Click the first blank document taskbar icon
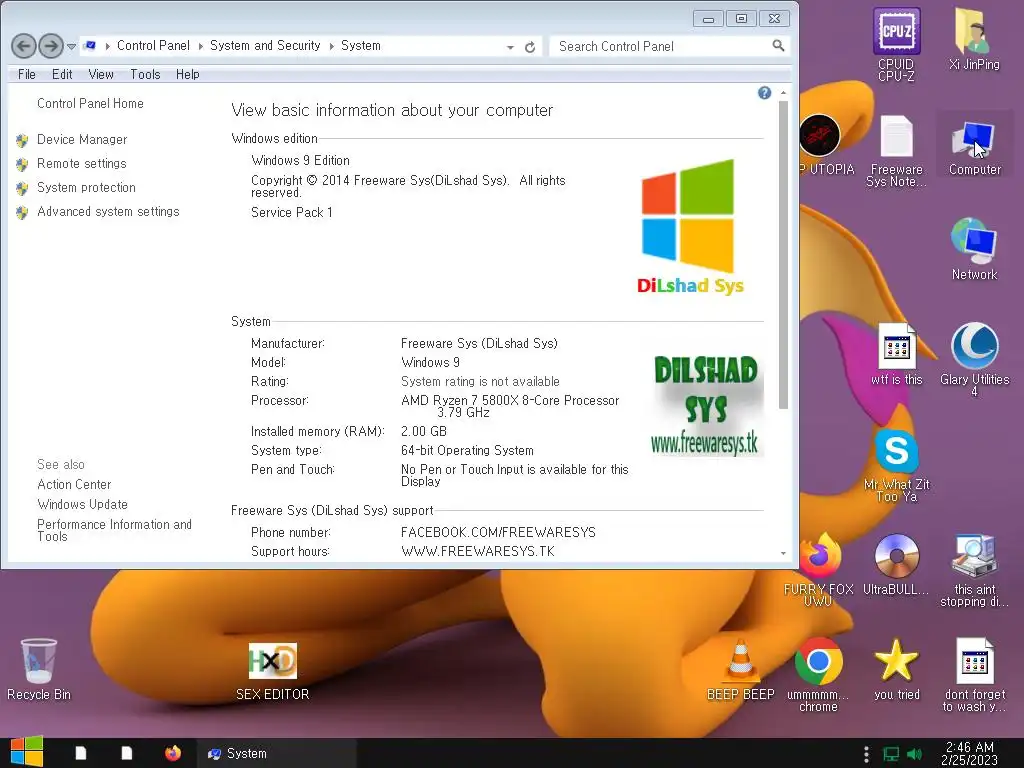This screenshot has height=768, width=1024. [80, 753]
